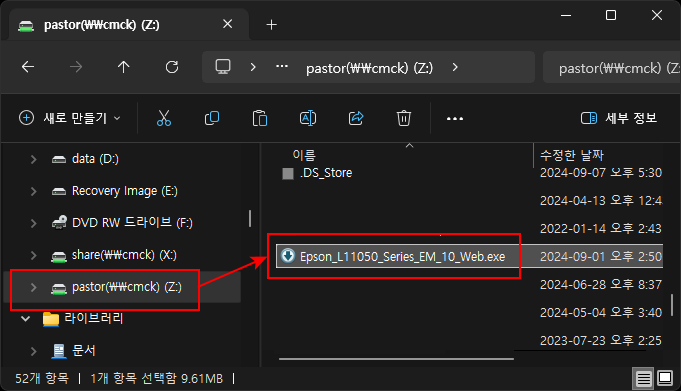Screen dimensions: 681x391
Task: Click the navigation pane scrollbar thumb
Action: 250,219
